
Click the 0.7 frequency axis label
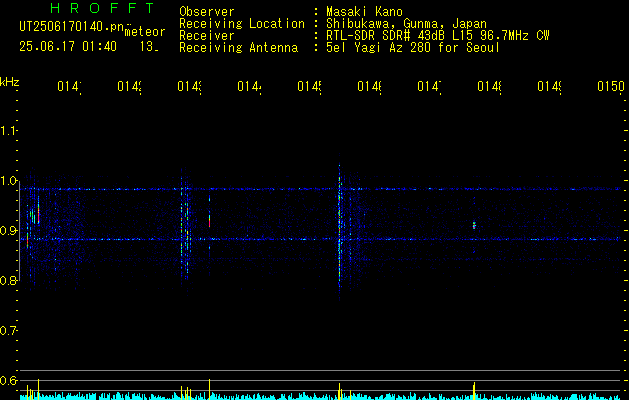click(8, 331)
